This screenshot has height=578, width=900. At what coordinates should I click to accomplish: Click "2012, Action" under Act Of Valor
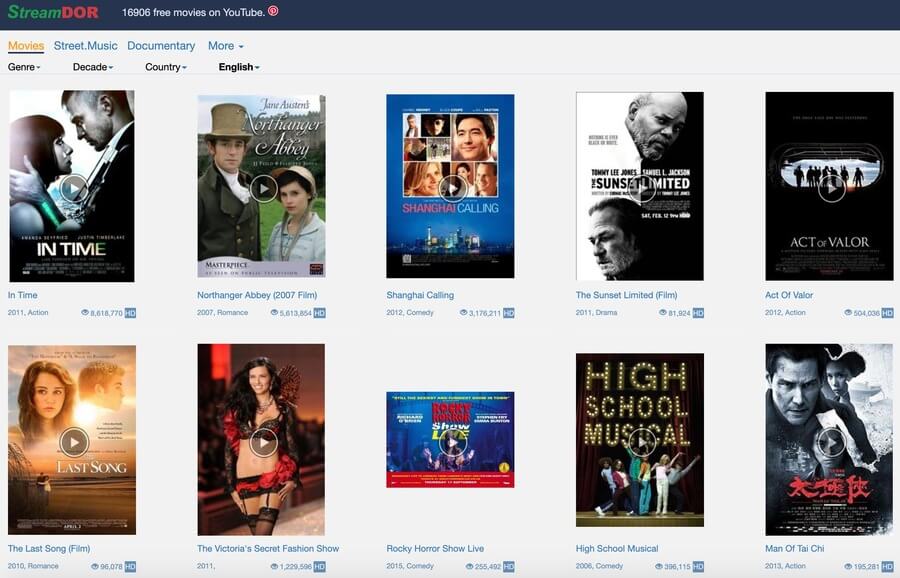[785, 313]
